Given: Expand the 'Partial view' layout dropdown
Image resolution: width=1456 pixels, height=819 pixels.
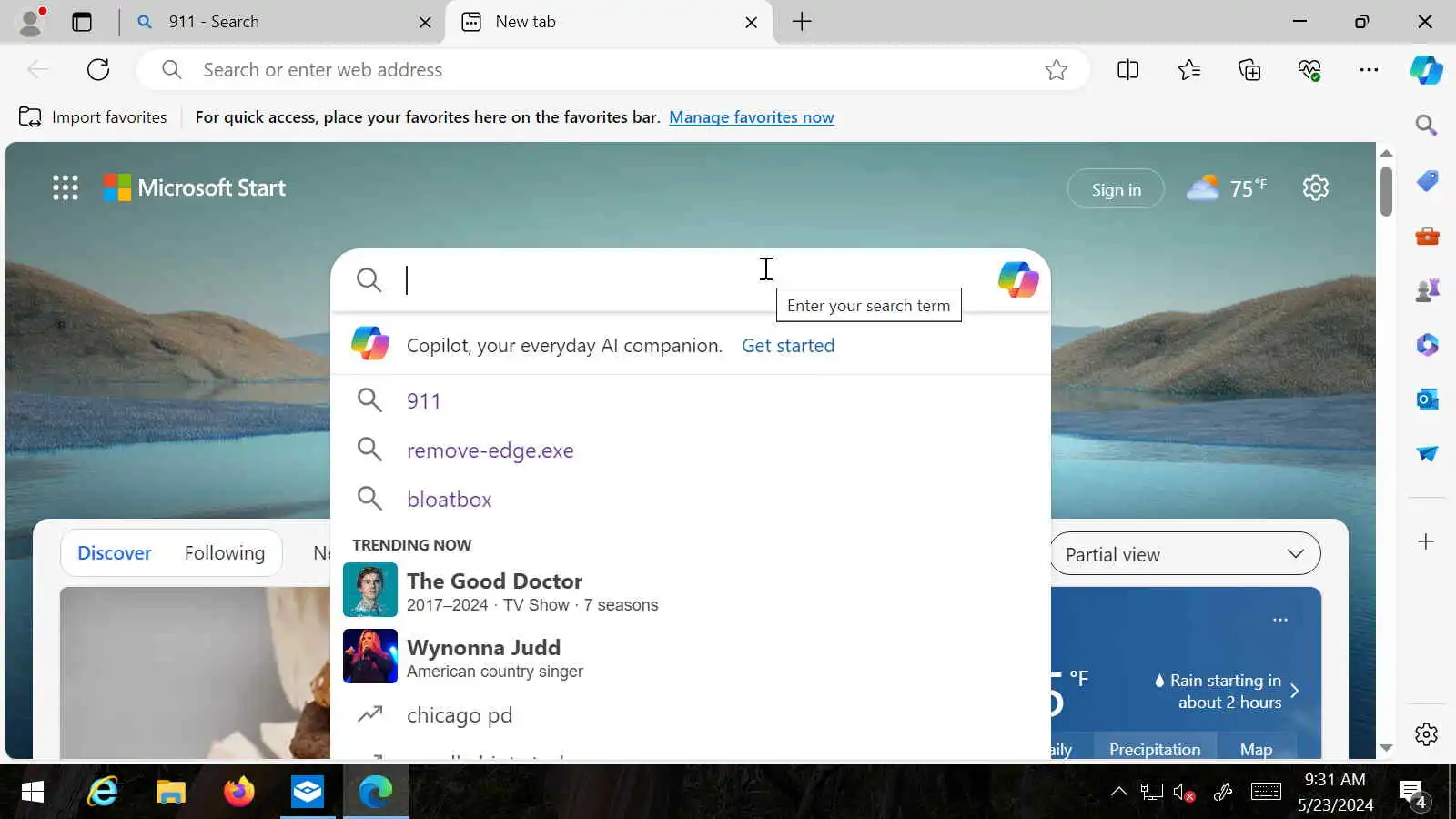Looking at the screenshot, I should click(1185, 554).
